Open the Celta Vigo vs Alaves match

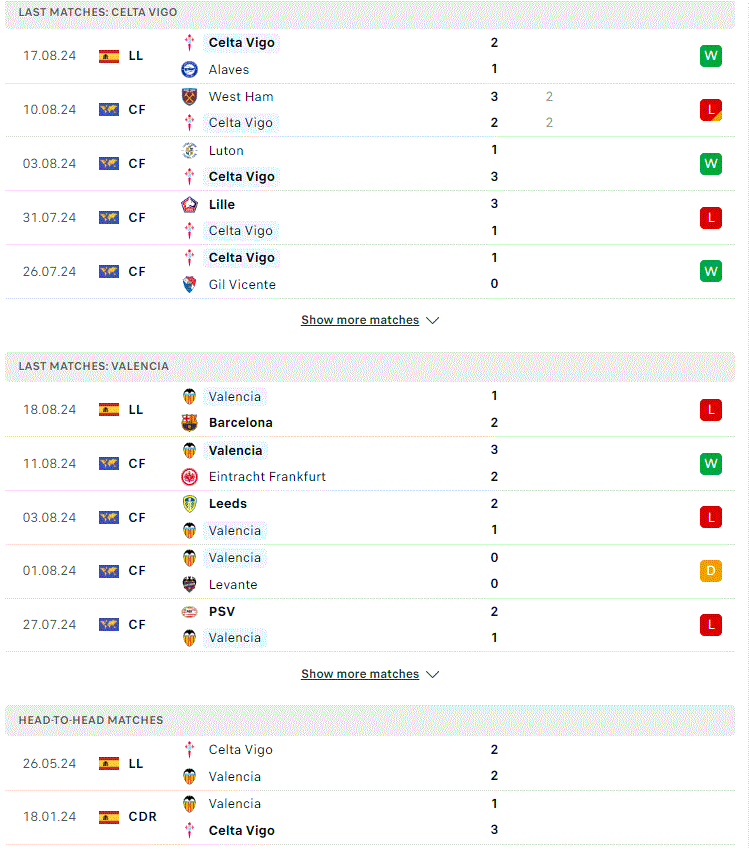[370, 56]
